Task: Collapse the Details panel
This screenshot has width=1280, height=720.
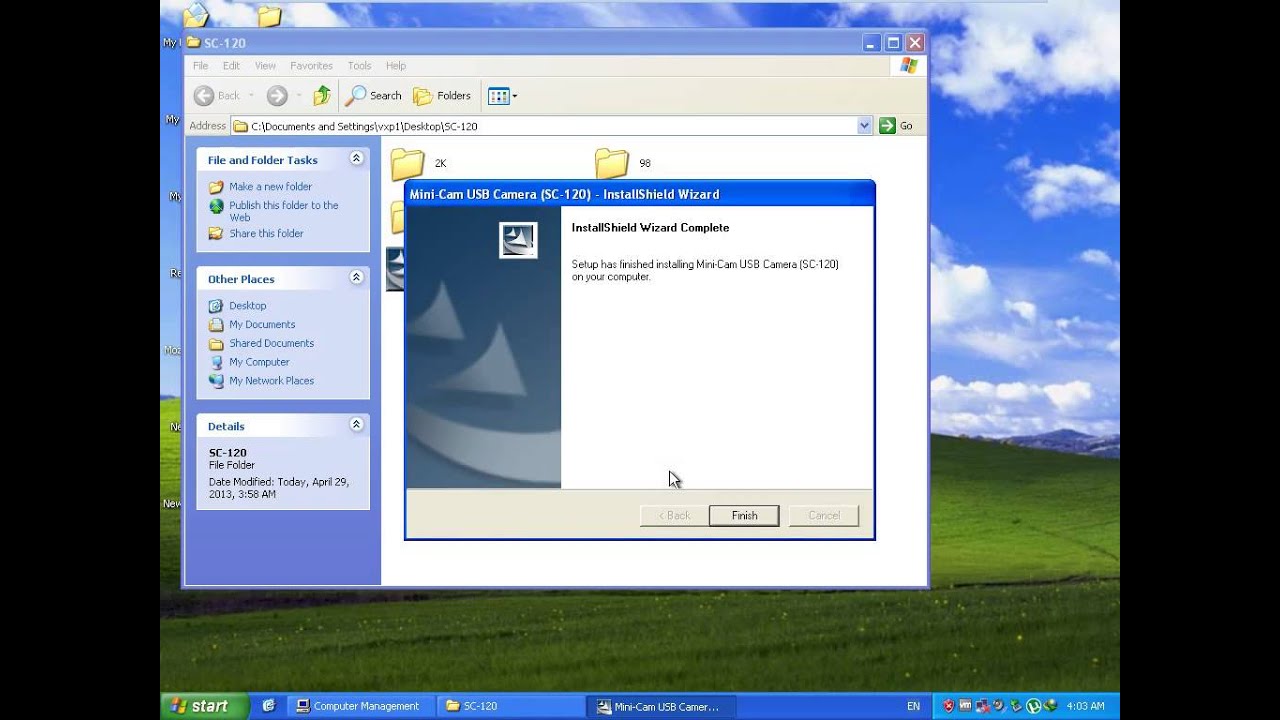Action: (356, 425)
